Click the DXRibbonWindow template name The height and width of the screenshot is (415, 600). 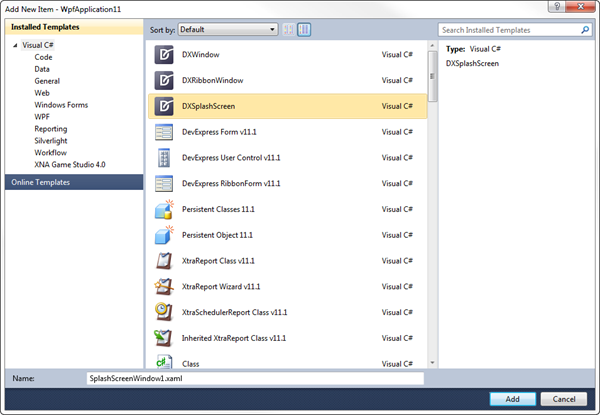pos(212,80)
